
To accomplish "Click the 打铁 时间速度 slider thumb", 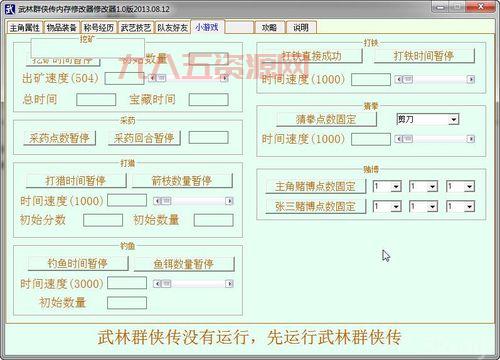I will (x=407, y=79).
